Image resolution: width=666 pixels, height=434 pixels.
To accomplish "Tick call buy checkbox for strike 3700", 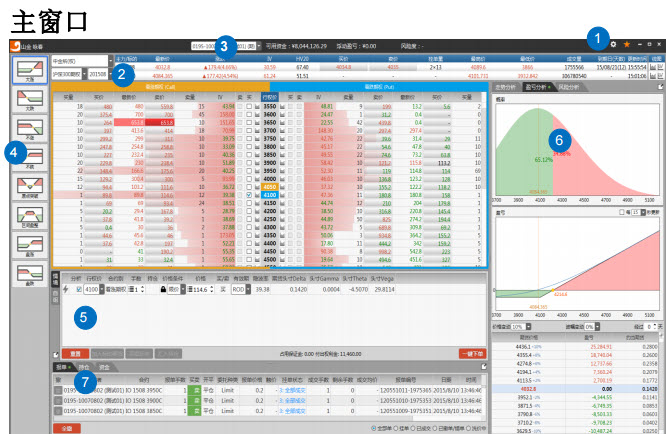I will point(249,131).
